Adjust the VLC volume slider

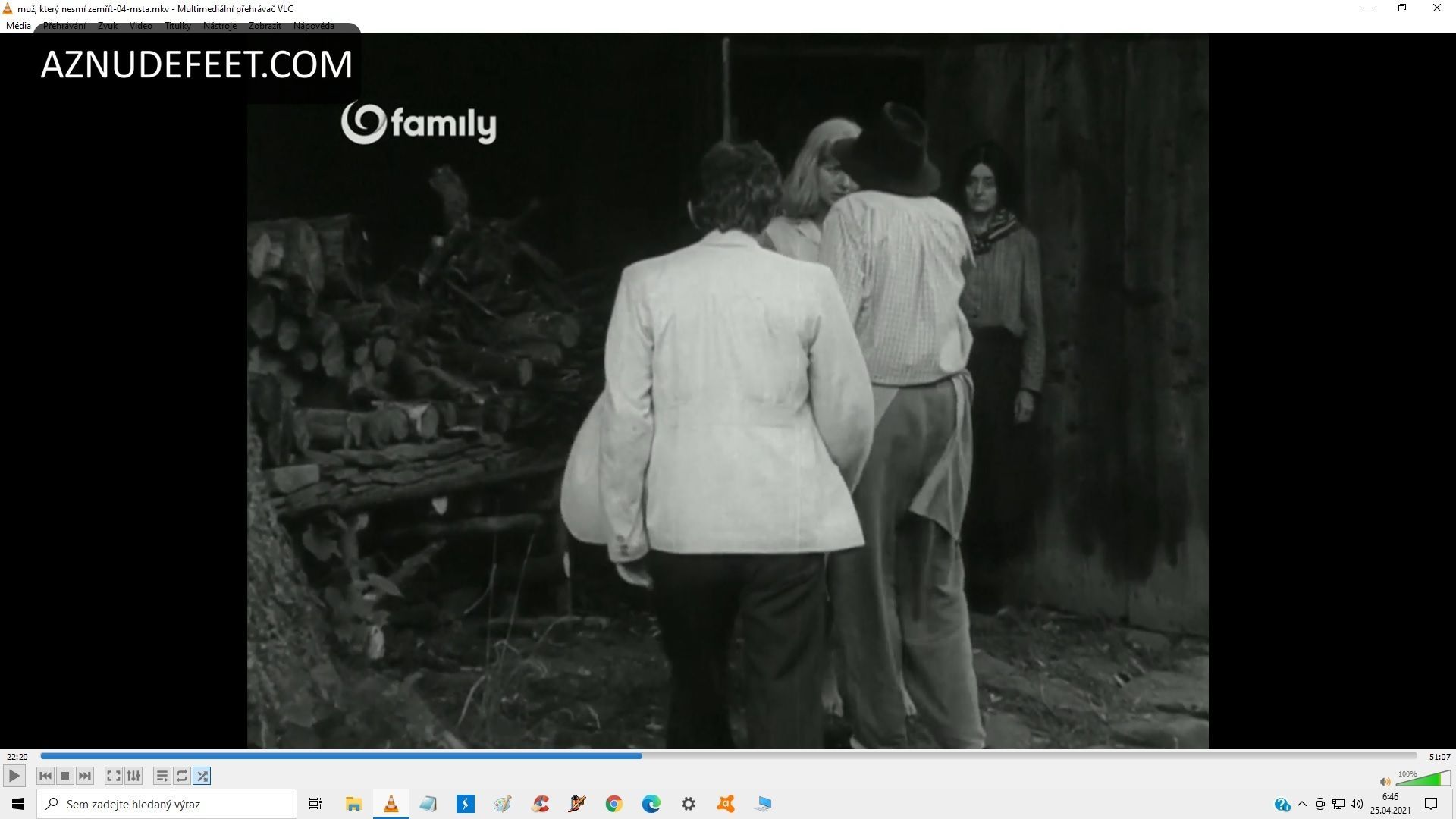(1423, 779)
